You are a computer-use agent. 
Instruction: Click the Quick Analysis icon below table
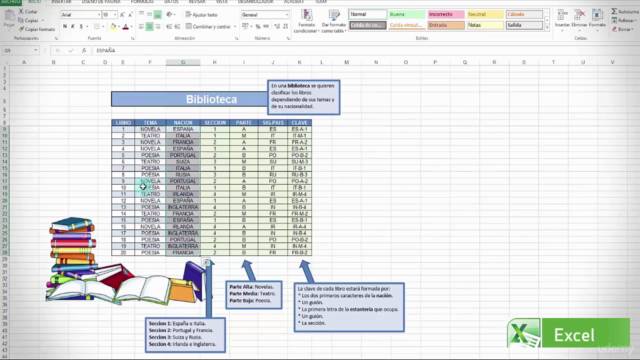pyautogui.click(x=206, y=262)
